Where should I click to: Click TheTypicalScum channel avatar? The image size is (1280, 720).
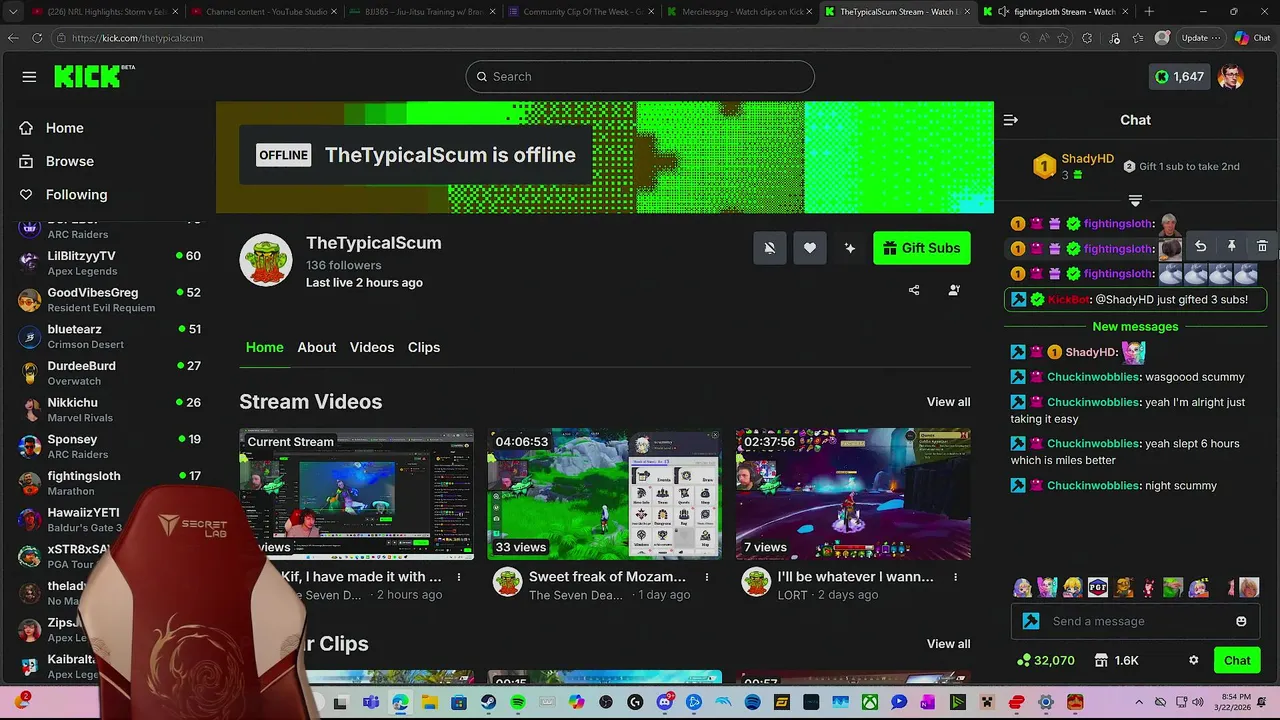click(265, 260)
